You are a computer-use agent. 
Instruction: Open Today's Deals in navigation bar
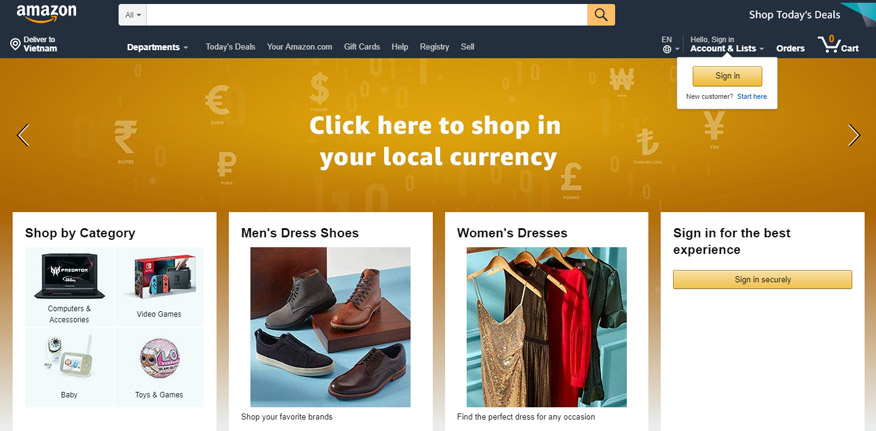(230, 47)
